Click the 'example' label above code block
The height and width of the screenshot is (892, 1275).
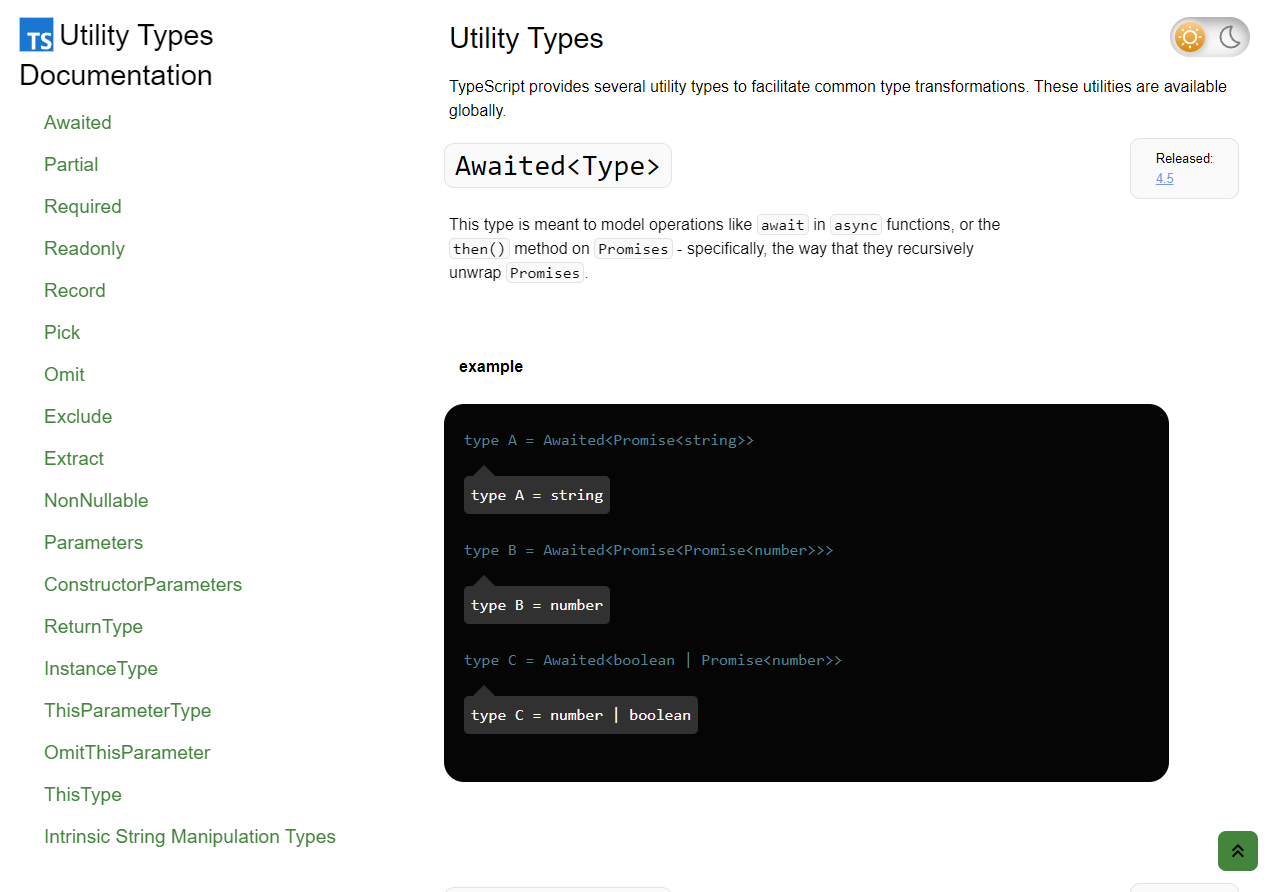[x=491, y=366]
